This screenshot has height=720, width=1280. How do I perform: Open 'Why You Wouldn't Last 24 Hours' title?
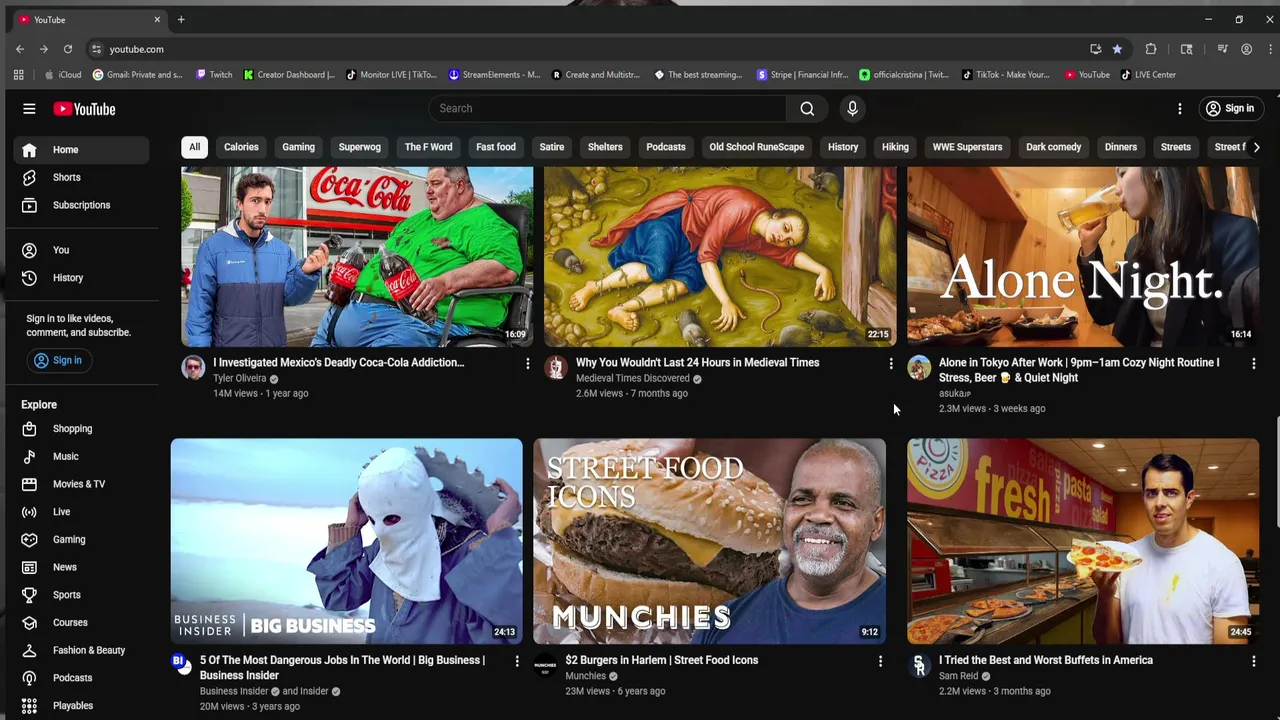(697, 363)
